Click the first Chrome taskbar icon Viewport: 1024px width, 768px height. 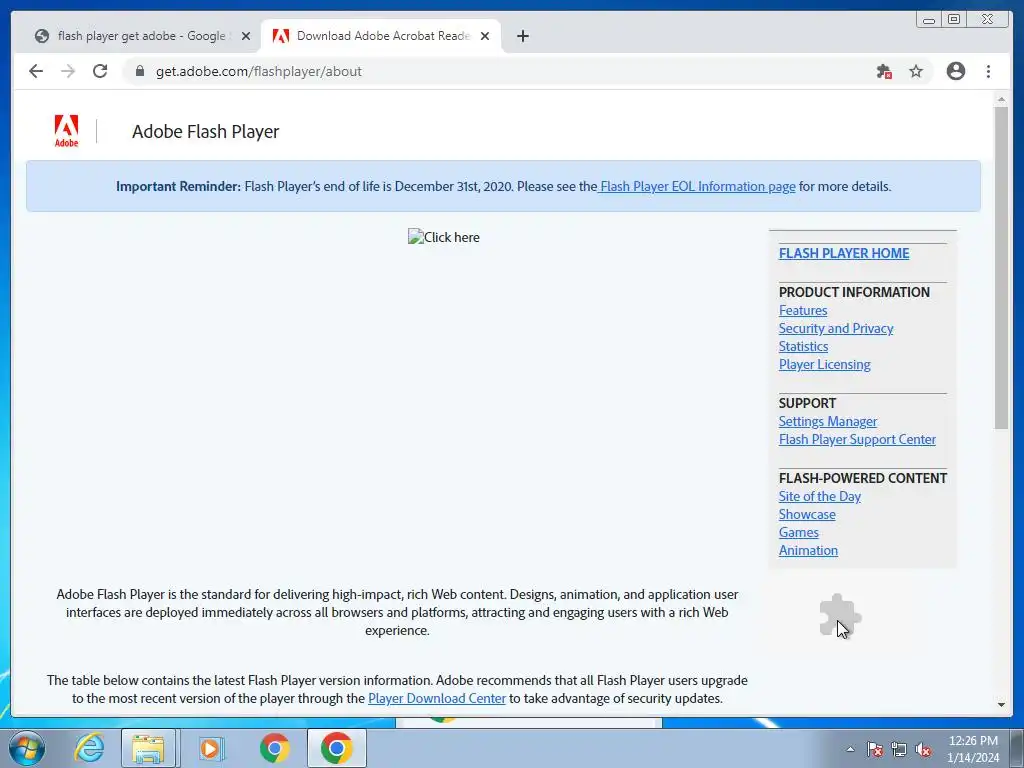(274, 748)
